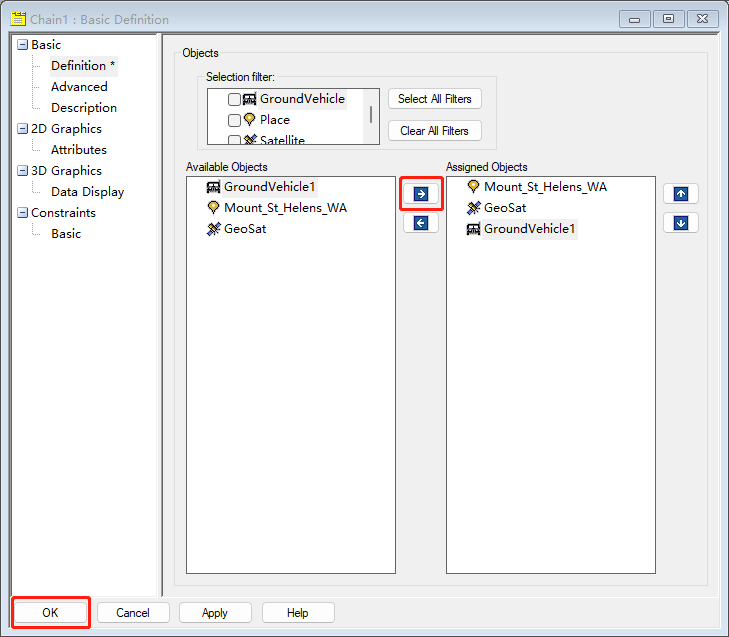Click the right arrow assign object button

(x=420, y=194)
